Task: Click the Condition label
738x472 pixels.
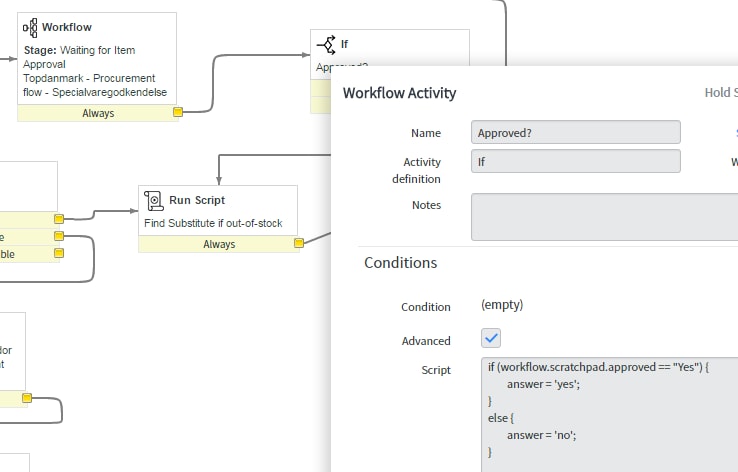Action: 426,307
